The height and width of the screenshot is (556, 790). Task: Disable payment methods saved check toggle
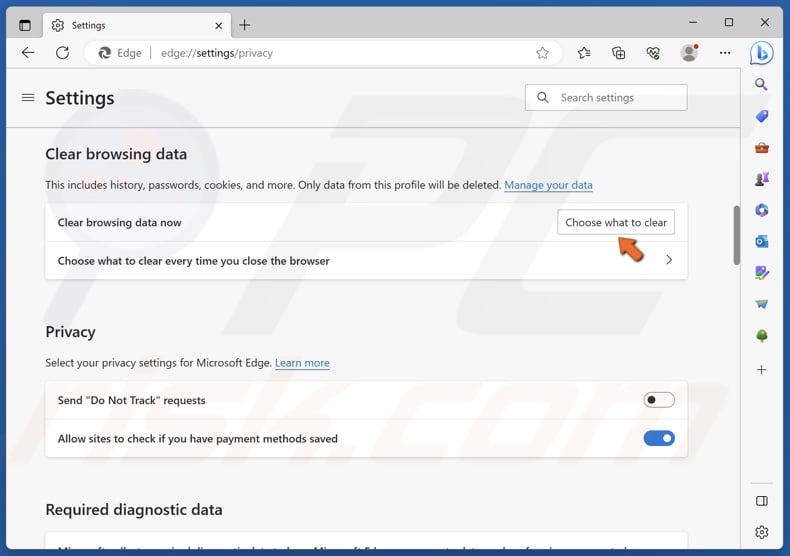(x=659, y=438)
